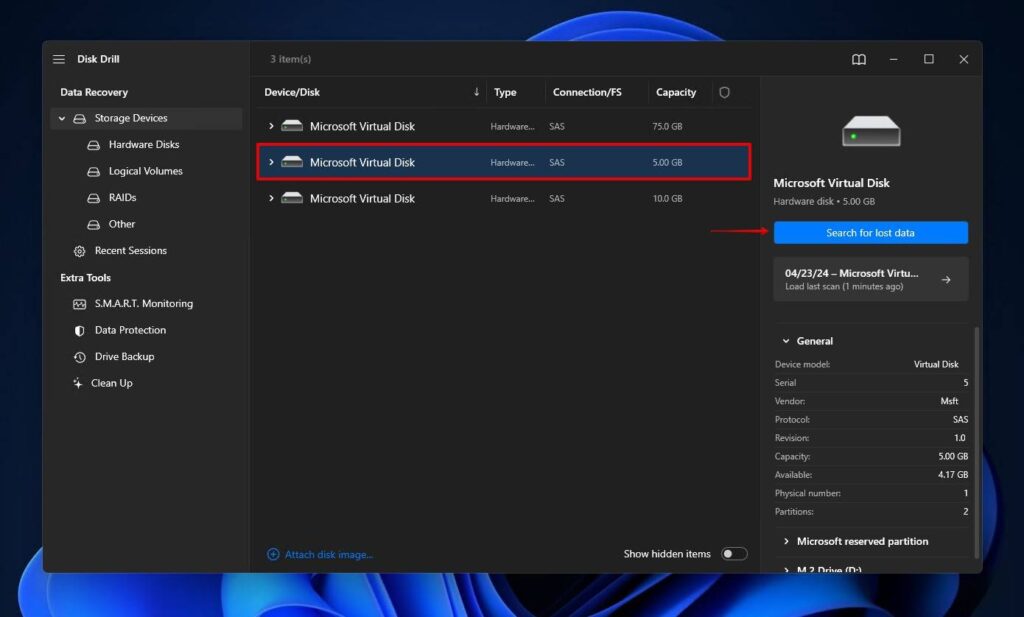Viewport: 1024px width, 617px height.
Task: Select the Hardware Disks sidebar icon
Action: (x=95, y=144)
